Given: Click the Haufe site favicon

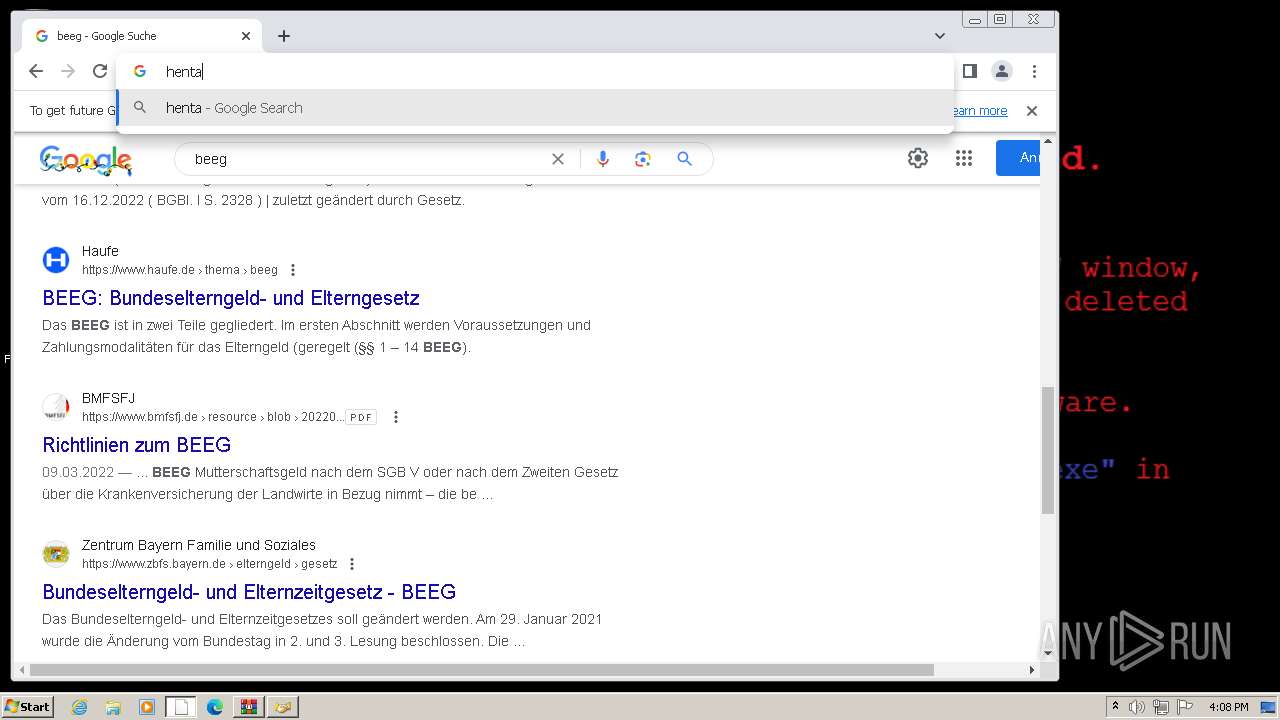Looking at the screenshot, I should [x=56, y=260].
